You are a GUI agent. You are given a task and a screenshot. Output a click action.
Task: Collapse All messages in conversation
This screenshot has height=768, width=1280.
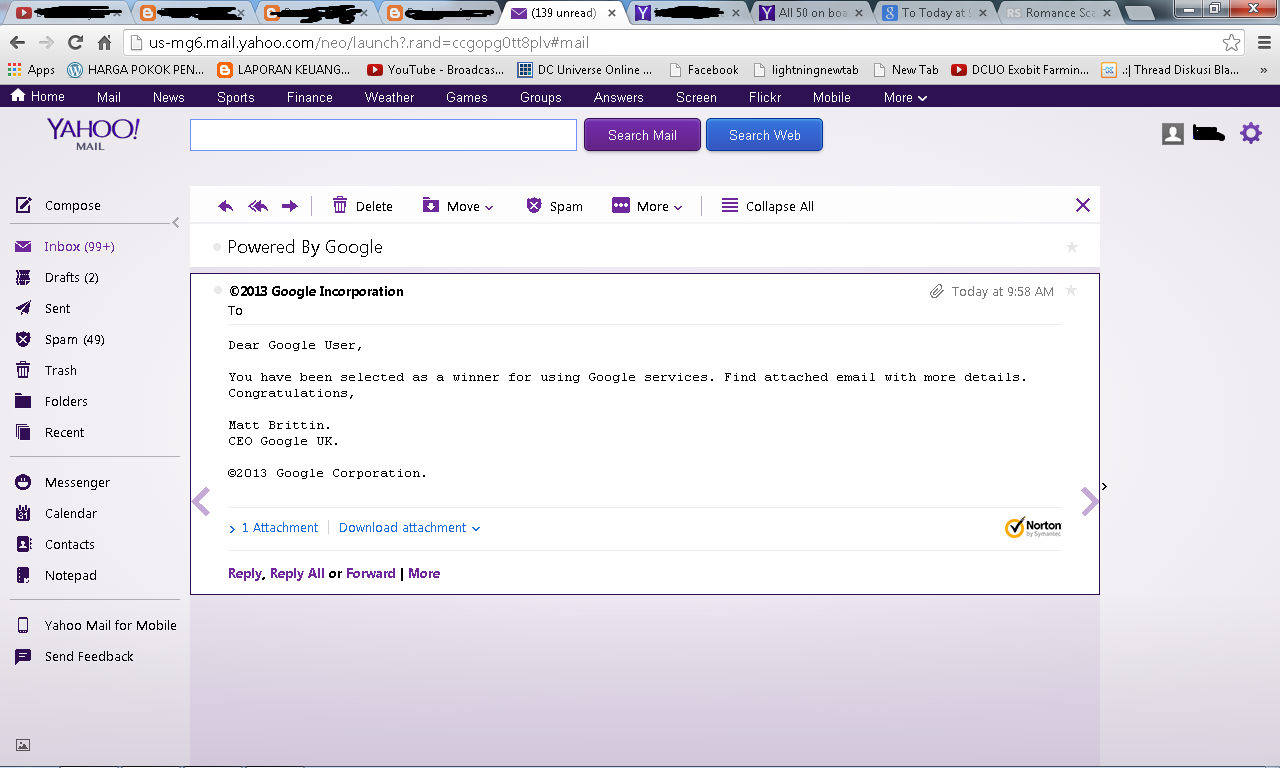click(767, 206)
